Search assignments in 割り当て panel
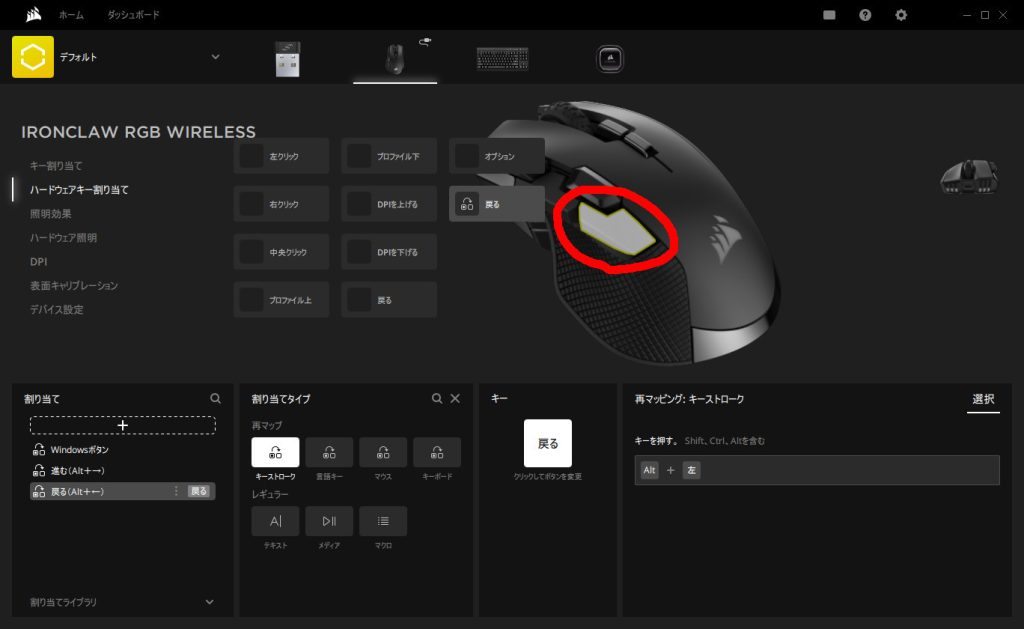Image resolution: width=1024 pixels, height=629 pixels. click(x=216, y=398)
